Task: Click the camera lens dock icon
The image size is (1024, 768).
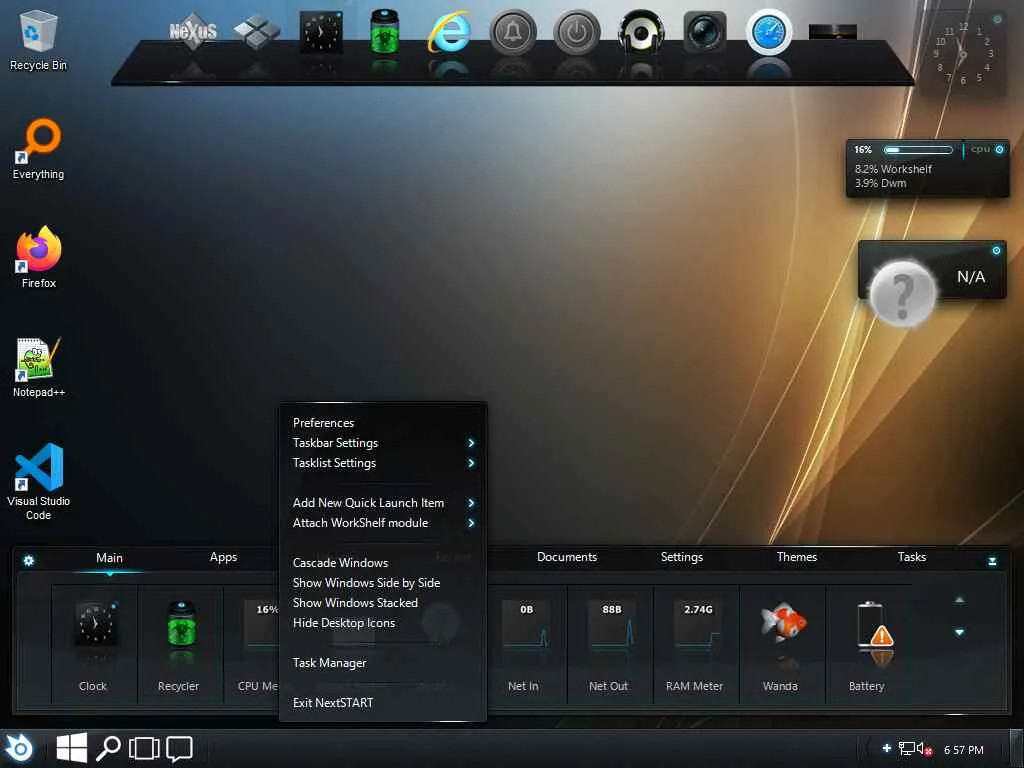Action: coord(705,31)
